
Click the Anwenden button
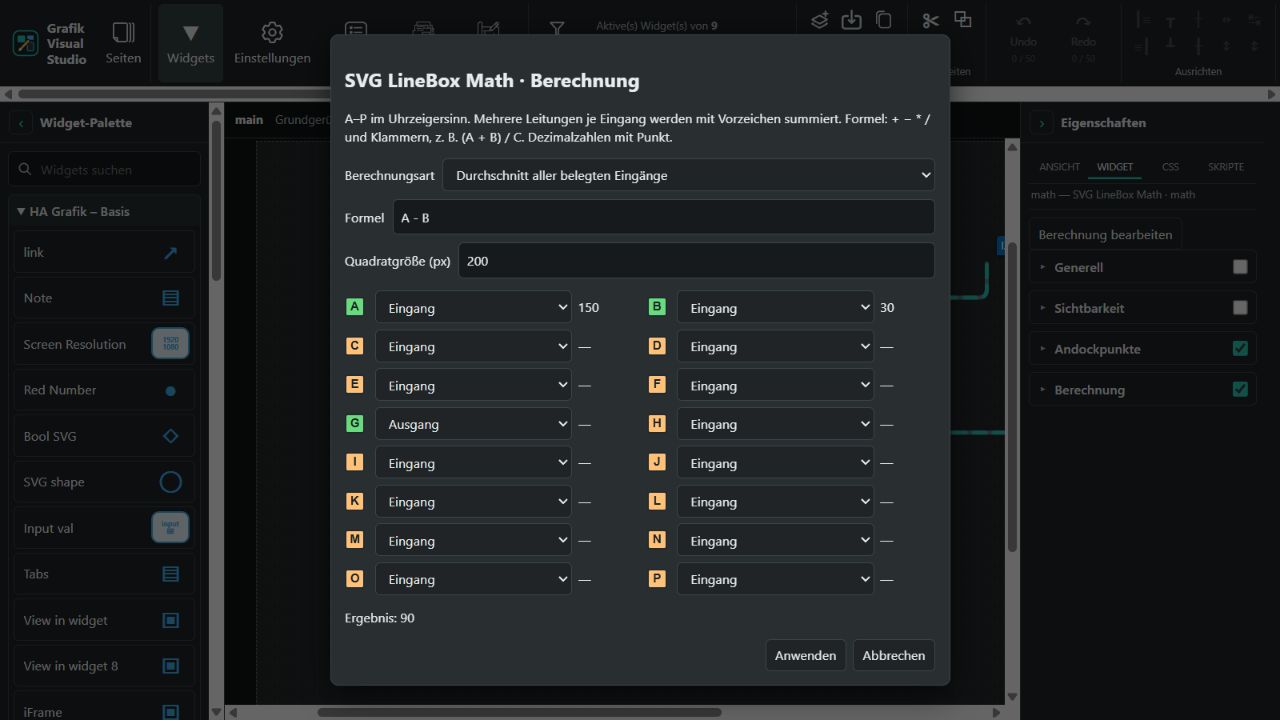[805, 655]
